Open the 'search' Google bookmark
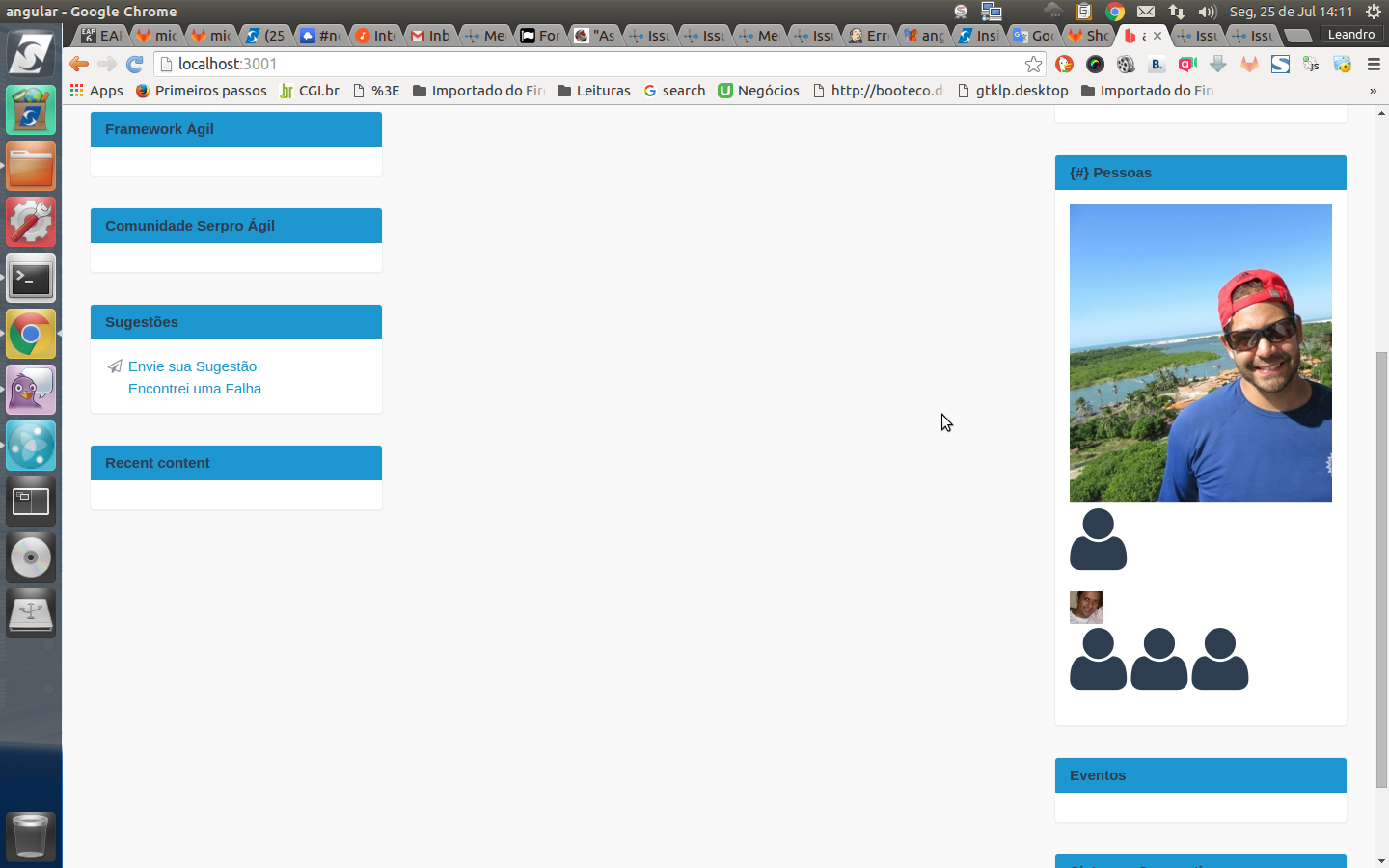The width and height of the screenshot is (1389, 868). (674, 91)
